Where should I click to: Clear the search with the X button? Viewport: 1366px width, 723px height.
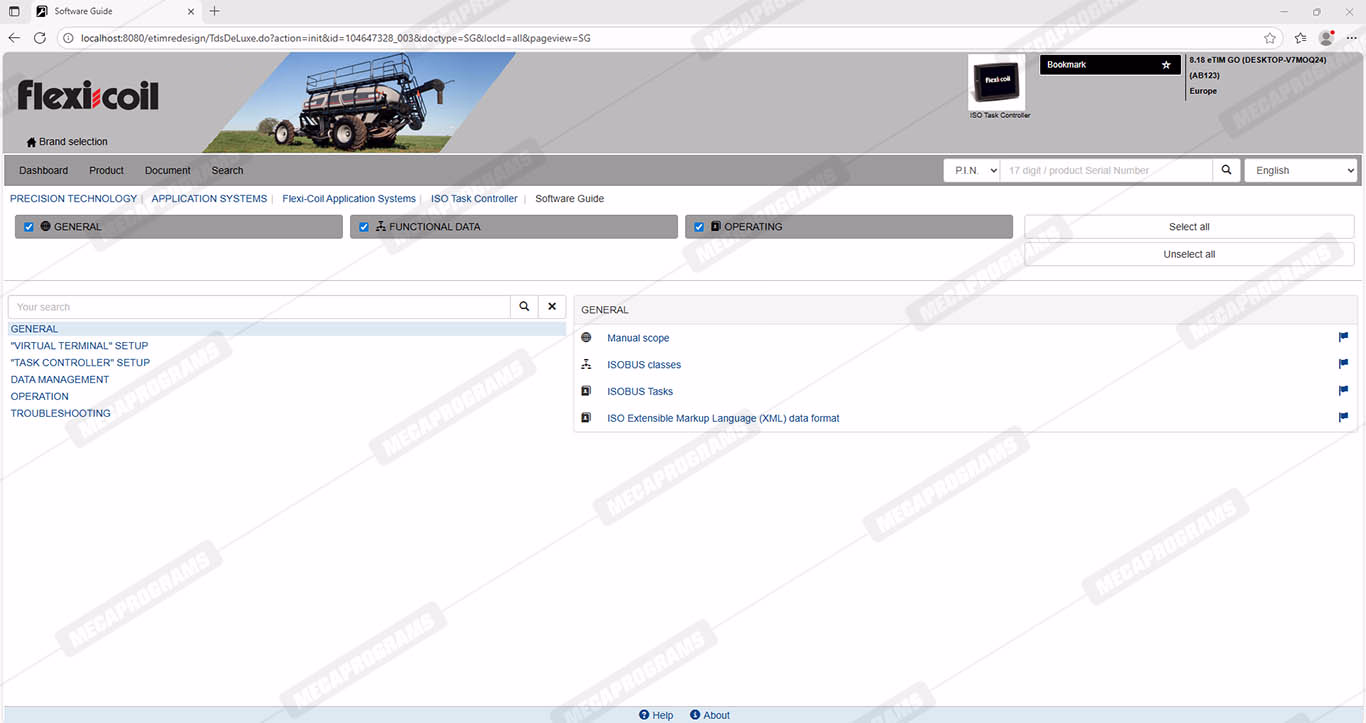552,307
